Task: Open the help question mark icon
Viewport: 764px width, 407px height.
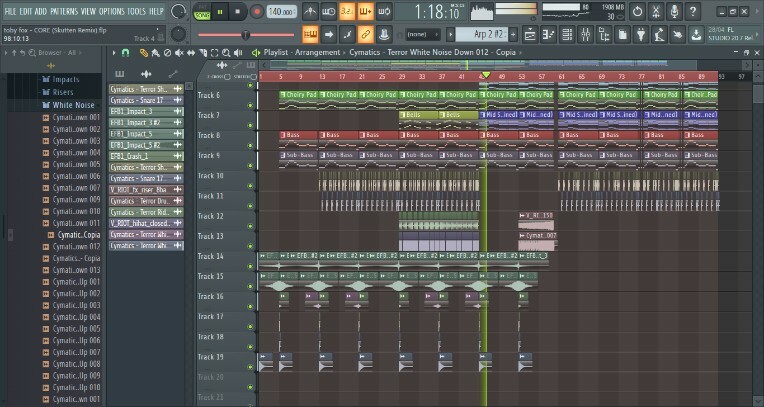Action: pos(693,12)
